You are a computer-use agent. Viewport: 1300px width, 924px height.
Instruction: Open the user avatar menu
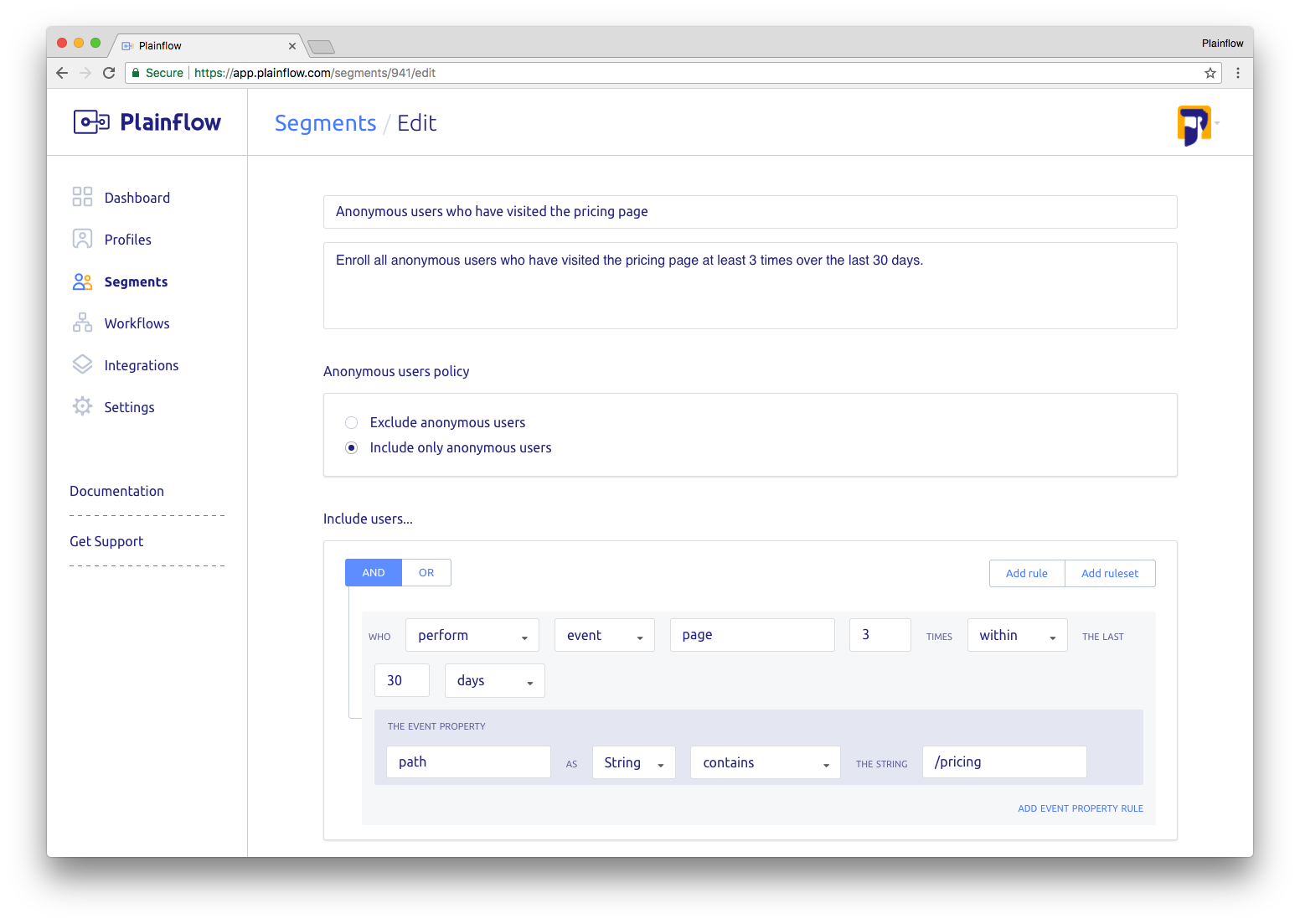(x=1197, y=124)
